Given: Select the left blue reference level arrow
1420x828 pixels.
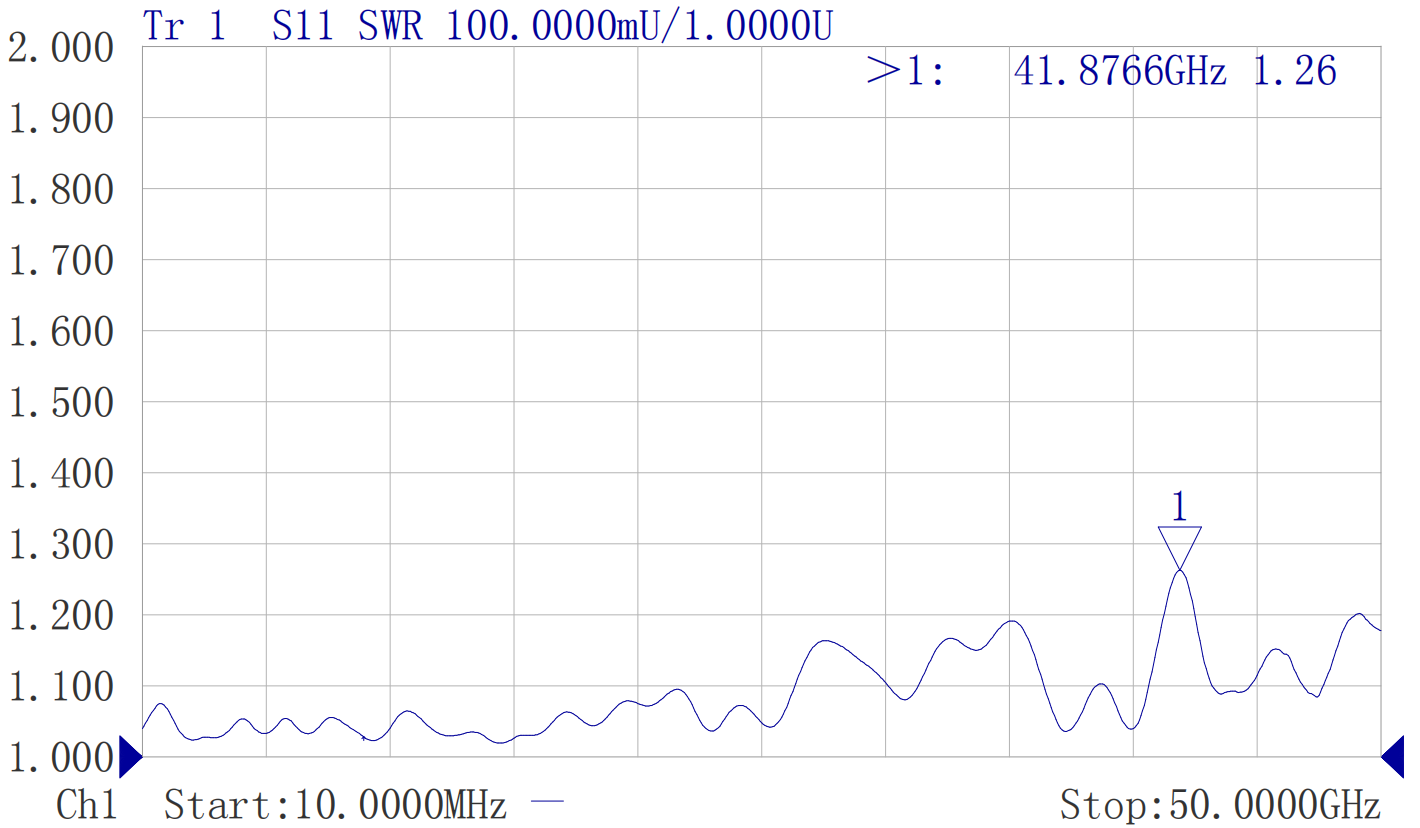Looking at the screenshot, I should pyautogui.click(x=130, y=756).
